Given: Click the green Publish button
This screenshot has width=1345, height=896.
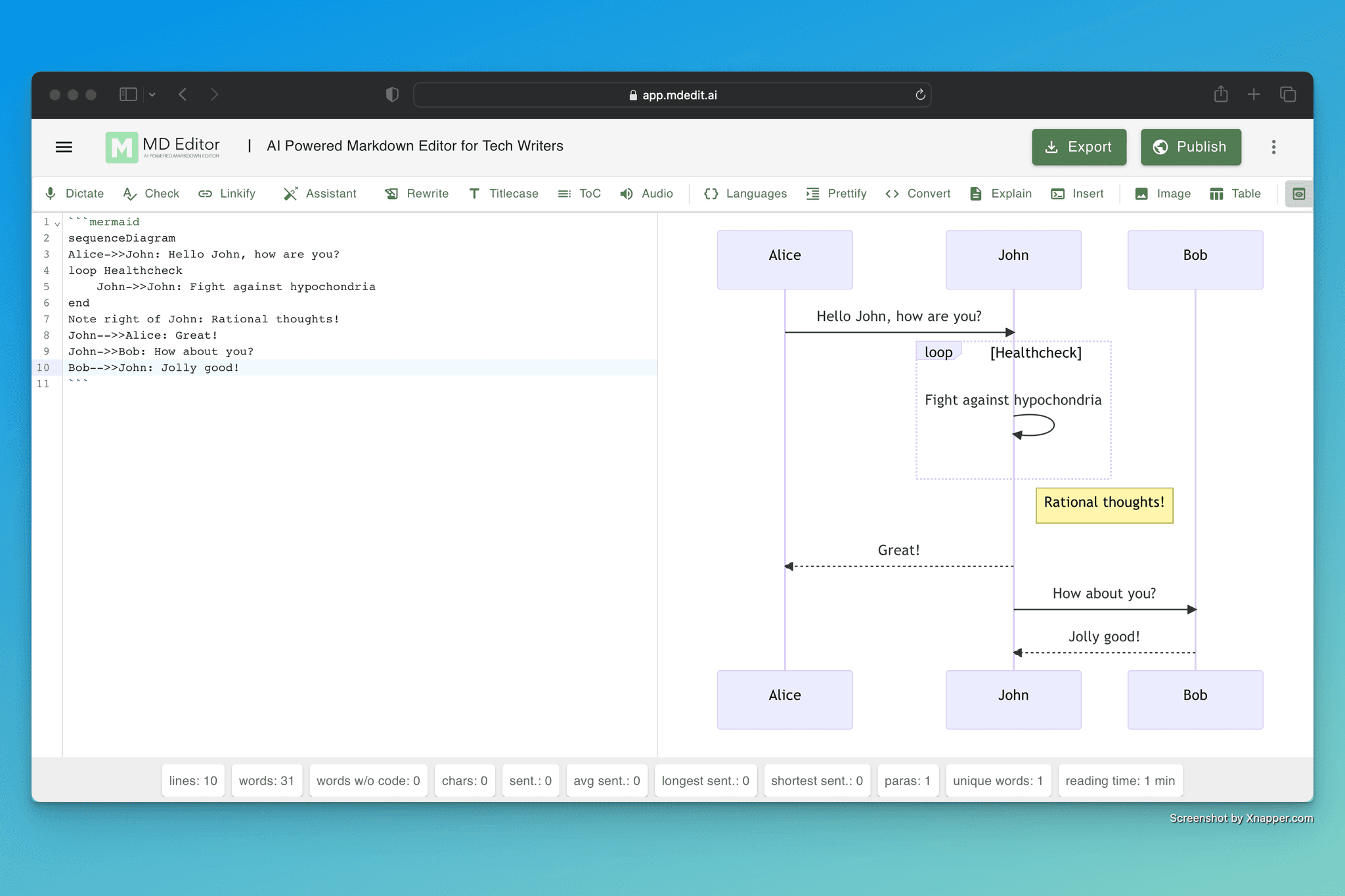Looking at the screenshot, I should tap(1190, 147).
